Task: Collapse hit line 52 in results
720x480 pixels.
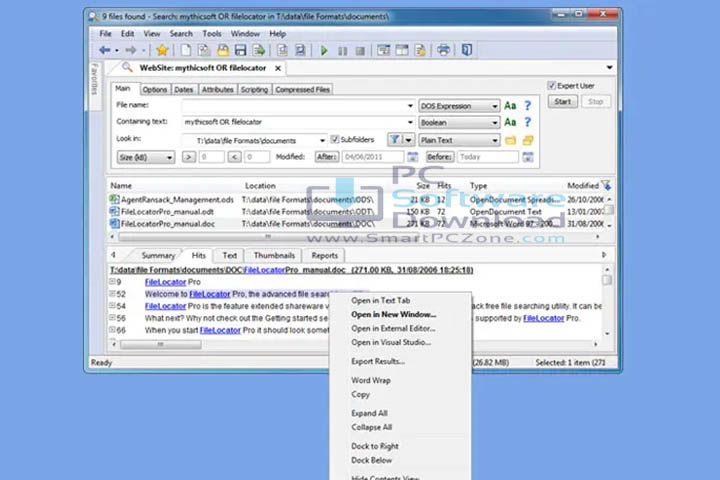Action: 112,294
